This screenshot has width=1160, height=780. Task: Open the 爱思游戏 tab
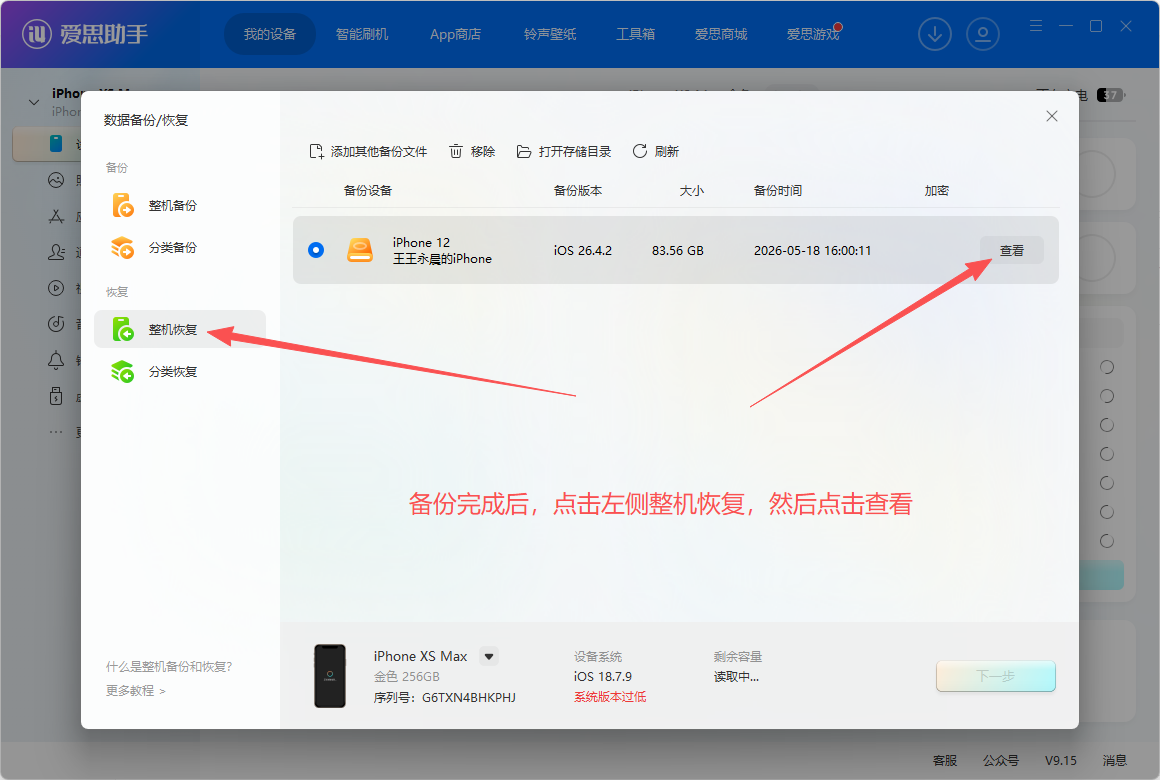click(x=813, y=34)
